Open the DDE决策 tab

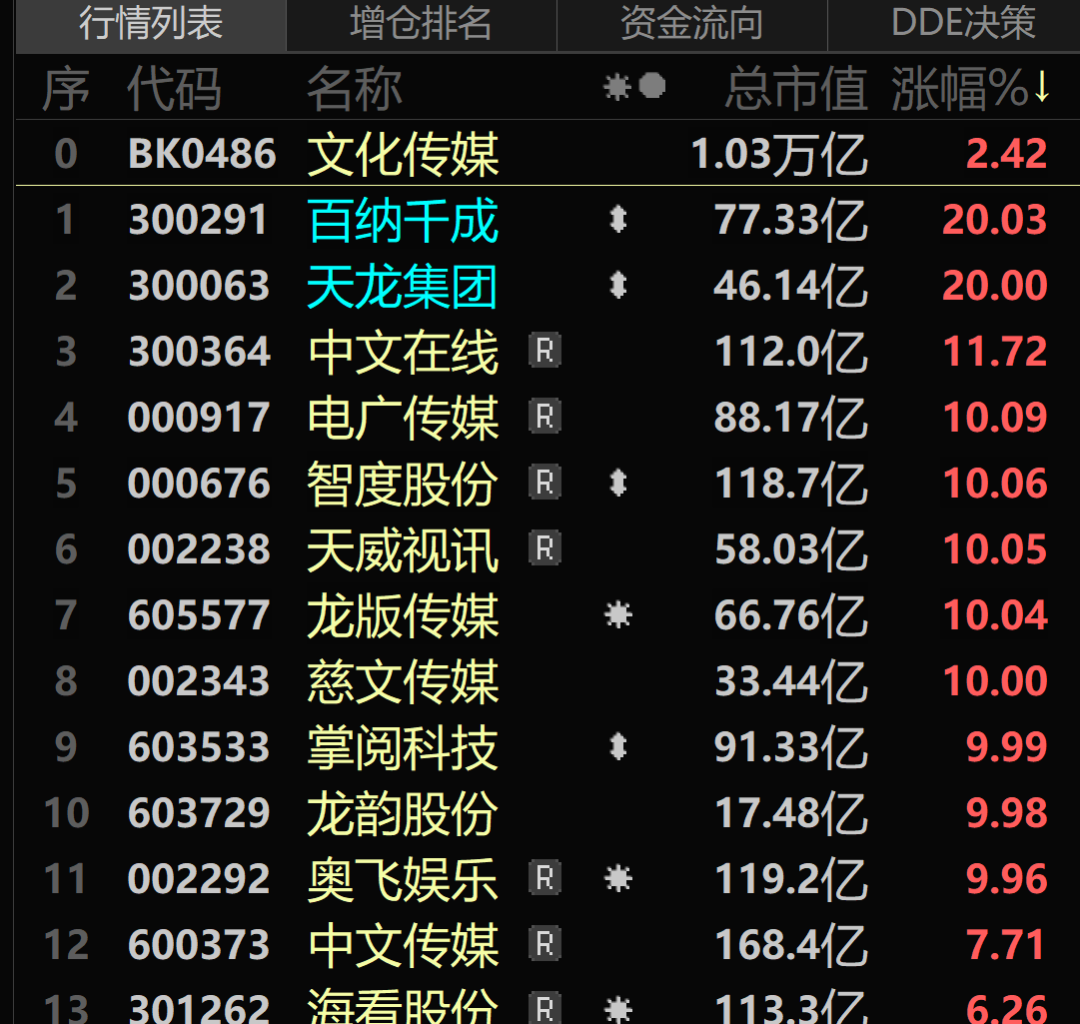[962, 25]
